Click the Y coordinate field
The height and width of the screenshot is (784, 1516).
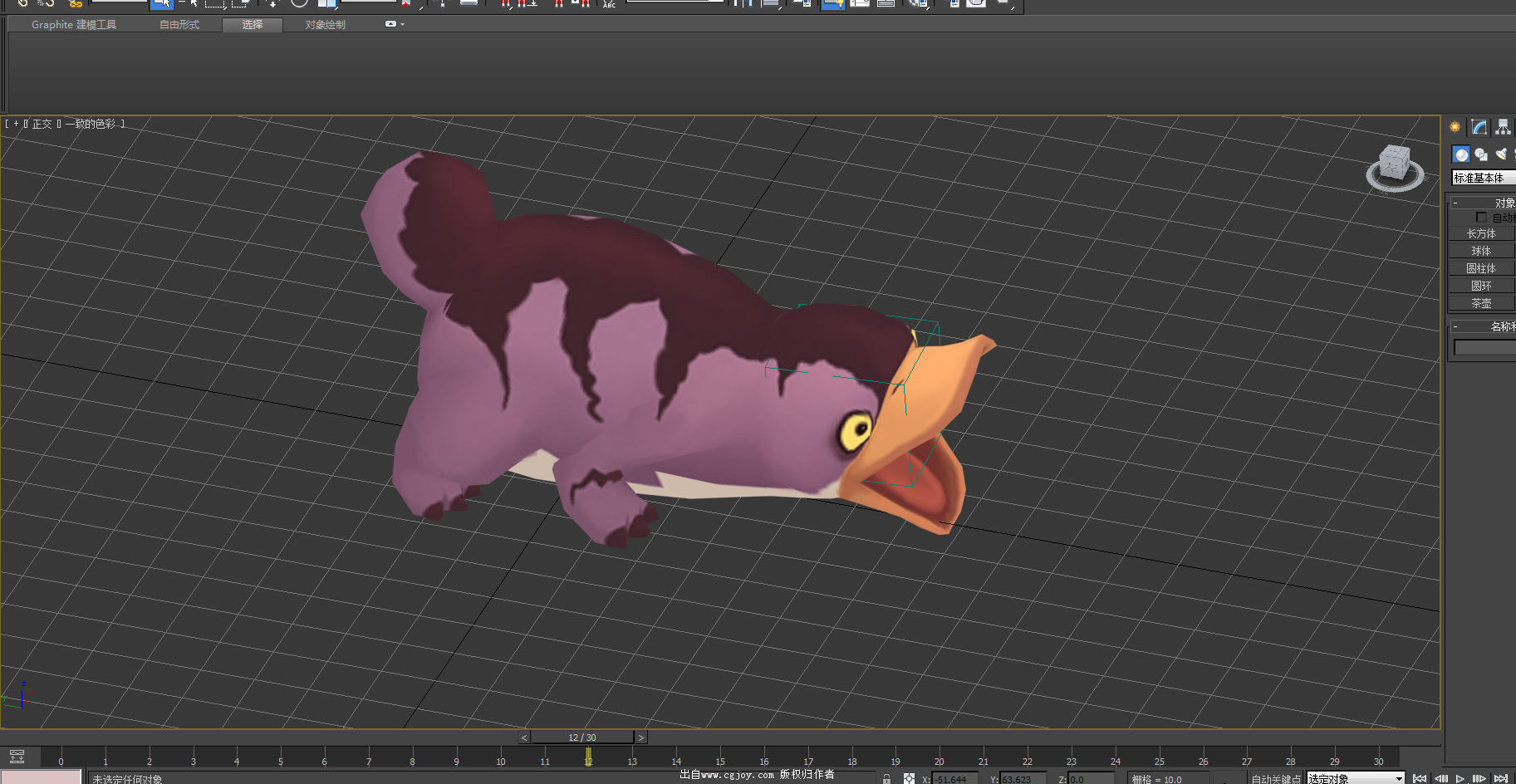1023,779
